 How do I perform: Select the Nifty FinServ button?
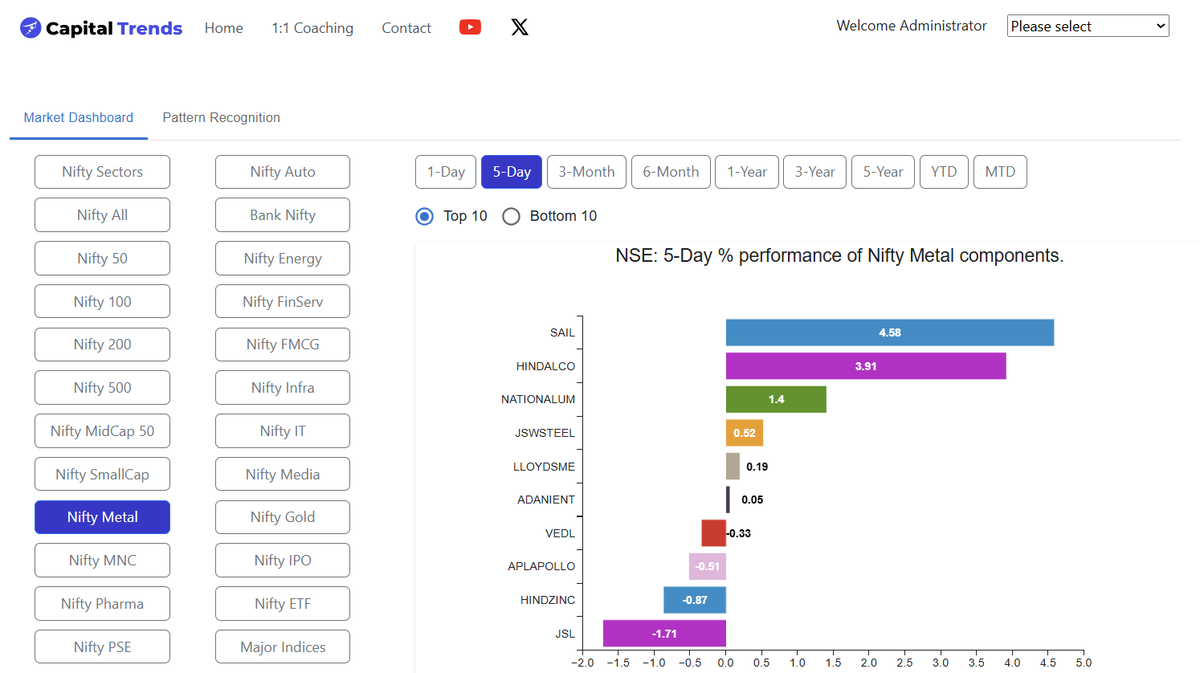[x=283, y=301]
